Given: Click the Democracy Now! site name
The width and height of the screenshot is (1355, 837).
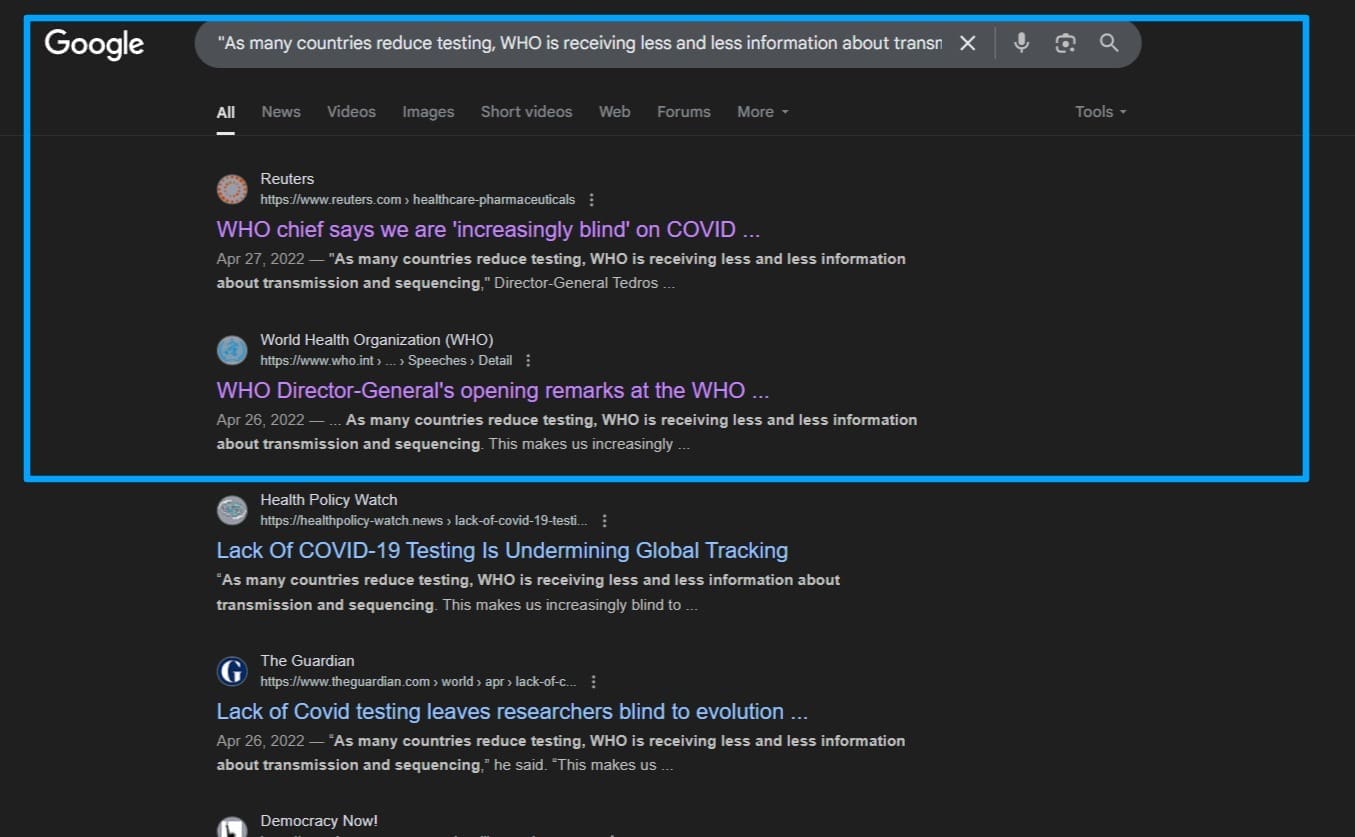Looking at the screenshot, I should (319, 821).
